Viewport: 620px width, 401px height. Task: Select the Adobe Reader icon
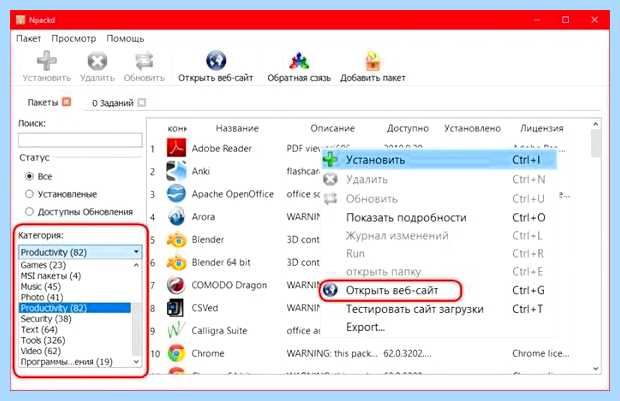tap(176, 148)
